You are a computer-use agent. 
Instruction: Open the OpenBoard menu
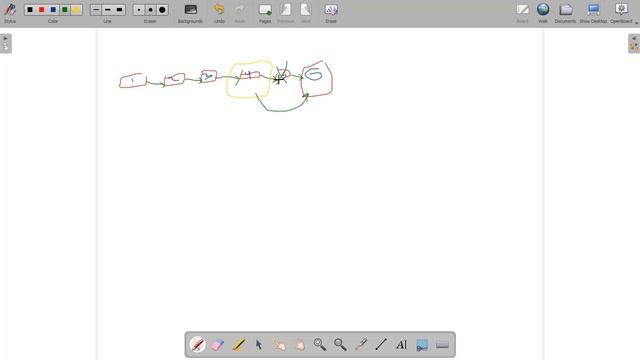coord(621,13)
